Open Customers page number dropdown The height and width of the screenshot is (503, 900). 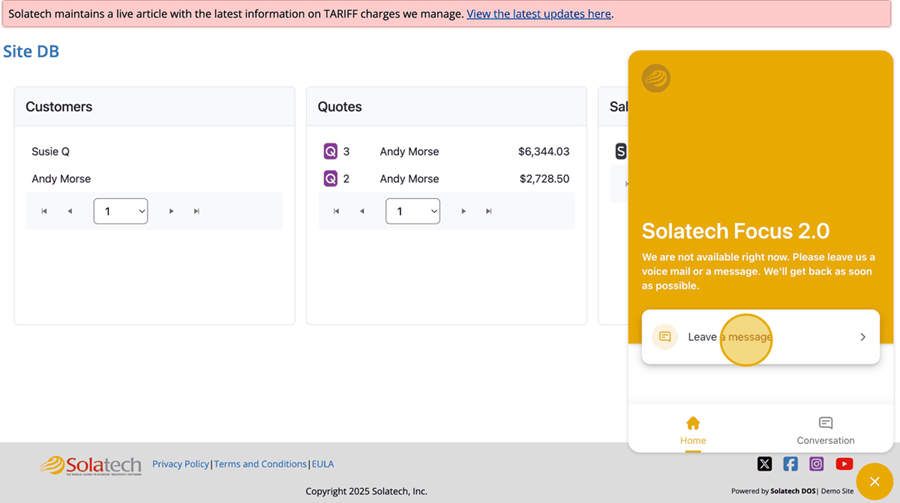[121, 211]
